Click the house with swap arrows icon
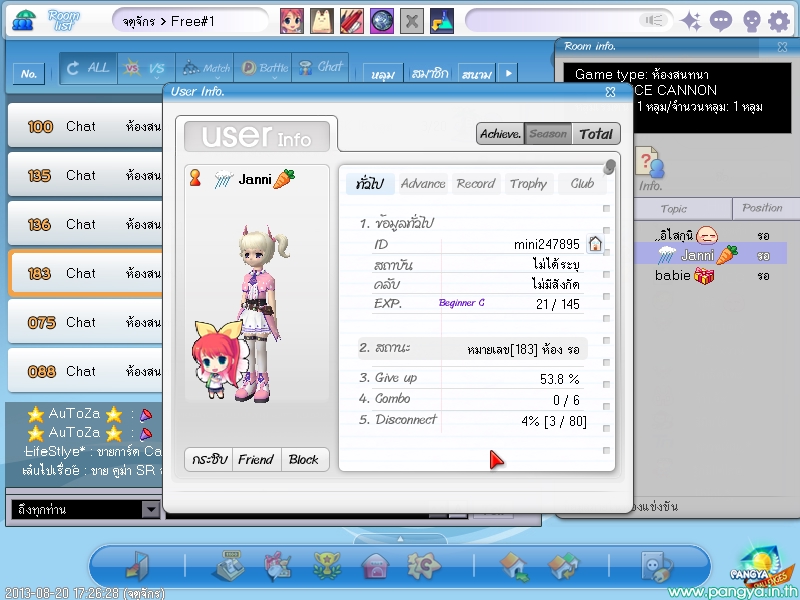The height and width of the screenshot is (600, 800). (x=563, y=567)
